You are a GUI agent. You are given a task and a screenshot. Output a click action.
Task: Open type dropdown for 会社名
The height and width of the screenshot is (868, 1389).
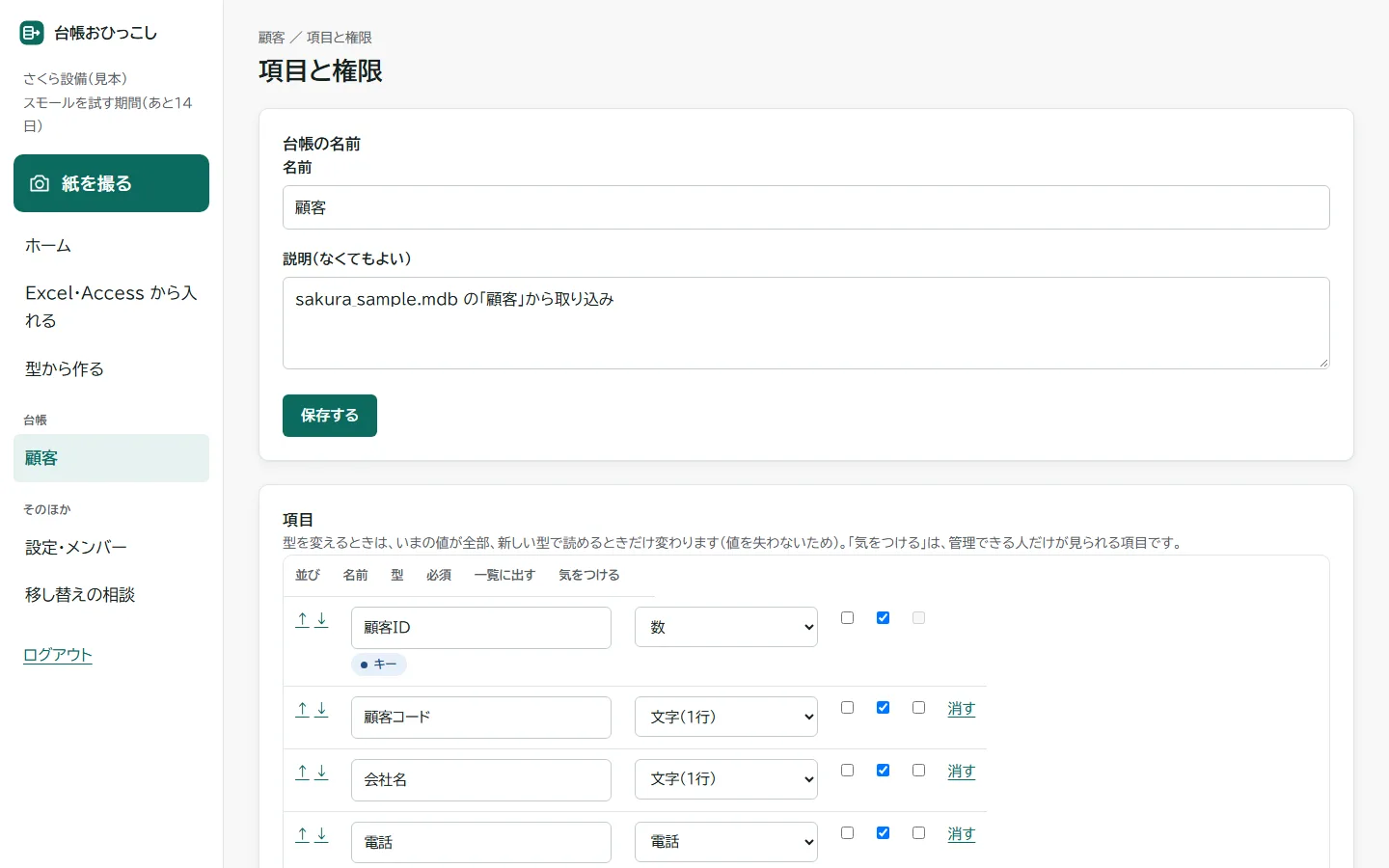coord(726,779)
